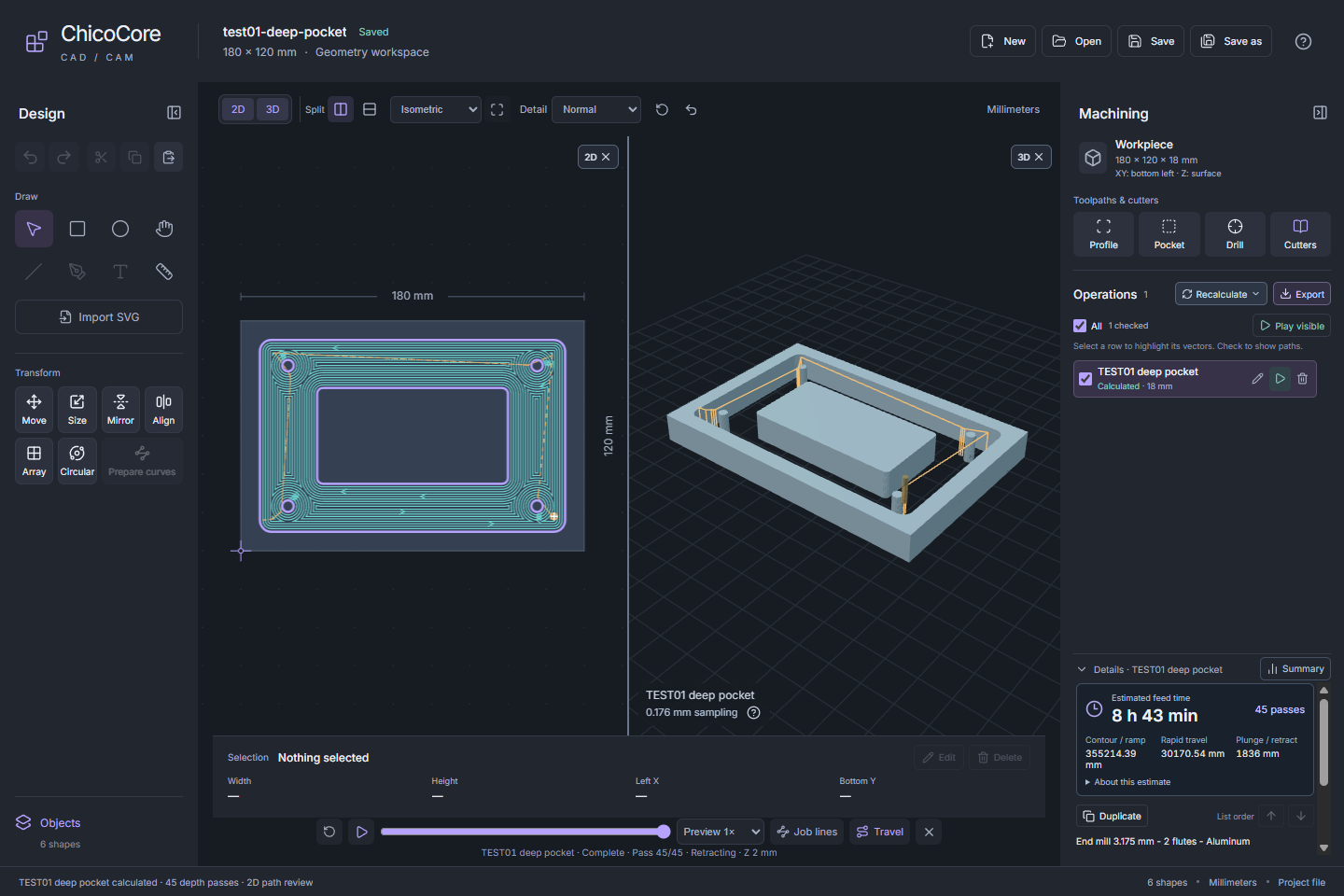Image resolution: width=1344 pixels, height=896 pixels.
Task: Pick the circle draw tool
Action: click(x=120, y=229)
